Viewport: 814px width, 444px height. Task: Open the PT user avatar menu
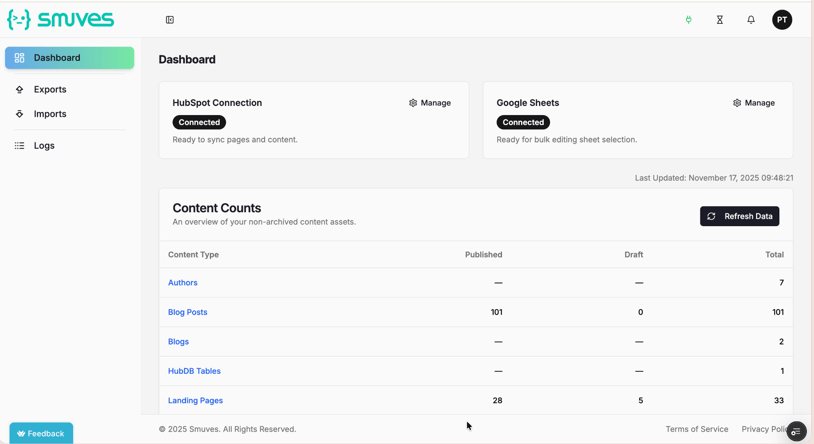[x=782, y=20]
